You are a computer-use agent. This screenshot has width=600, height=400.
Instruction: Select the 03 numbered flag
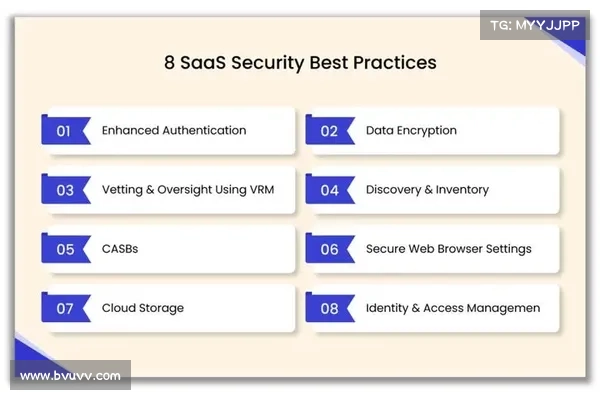pos(66,189)
